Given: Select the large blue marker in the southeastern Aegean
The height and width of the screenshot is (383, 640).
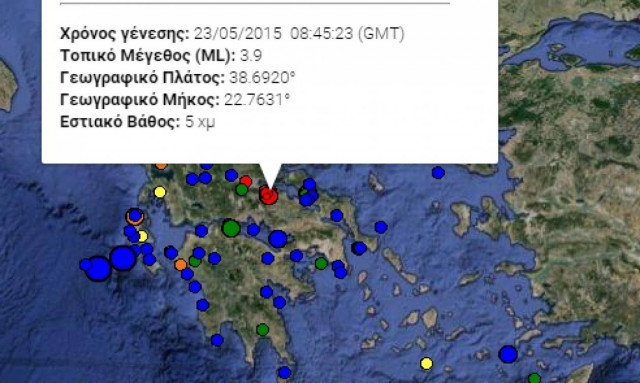Looking at the screenshot, I should pyautogui.click(x=508, y=354).
